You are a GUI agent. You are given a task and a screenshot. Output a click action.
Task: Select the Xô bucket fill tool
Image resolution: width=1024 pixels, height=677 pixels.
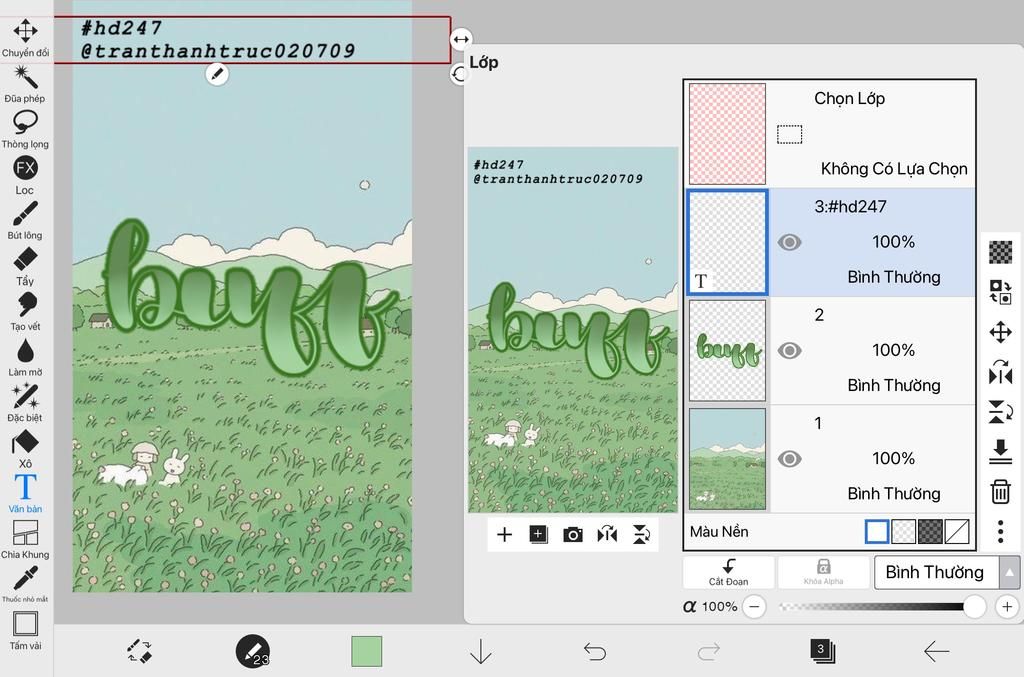point(25,449)
